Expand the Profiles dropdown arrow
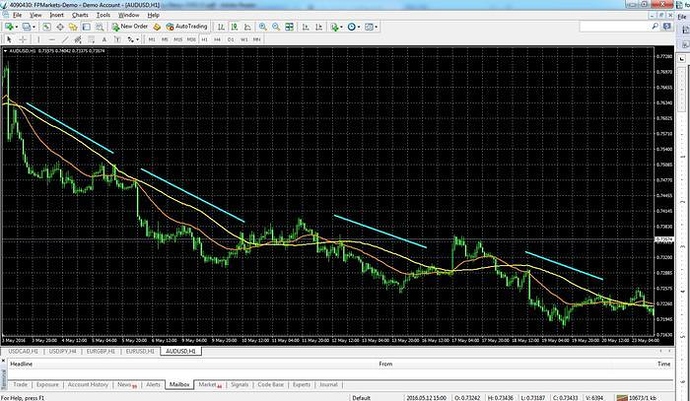Screen dimensions: 690x401 click(33, 27)
